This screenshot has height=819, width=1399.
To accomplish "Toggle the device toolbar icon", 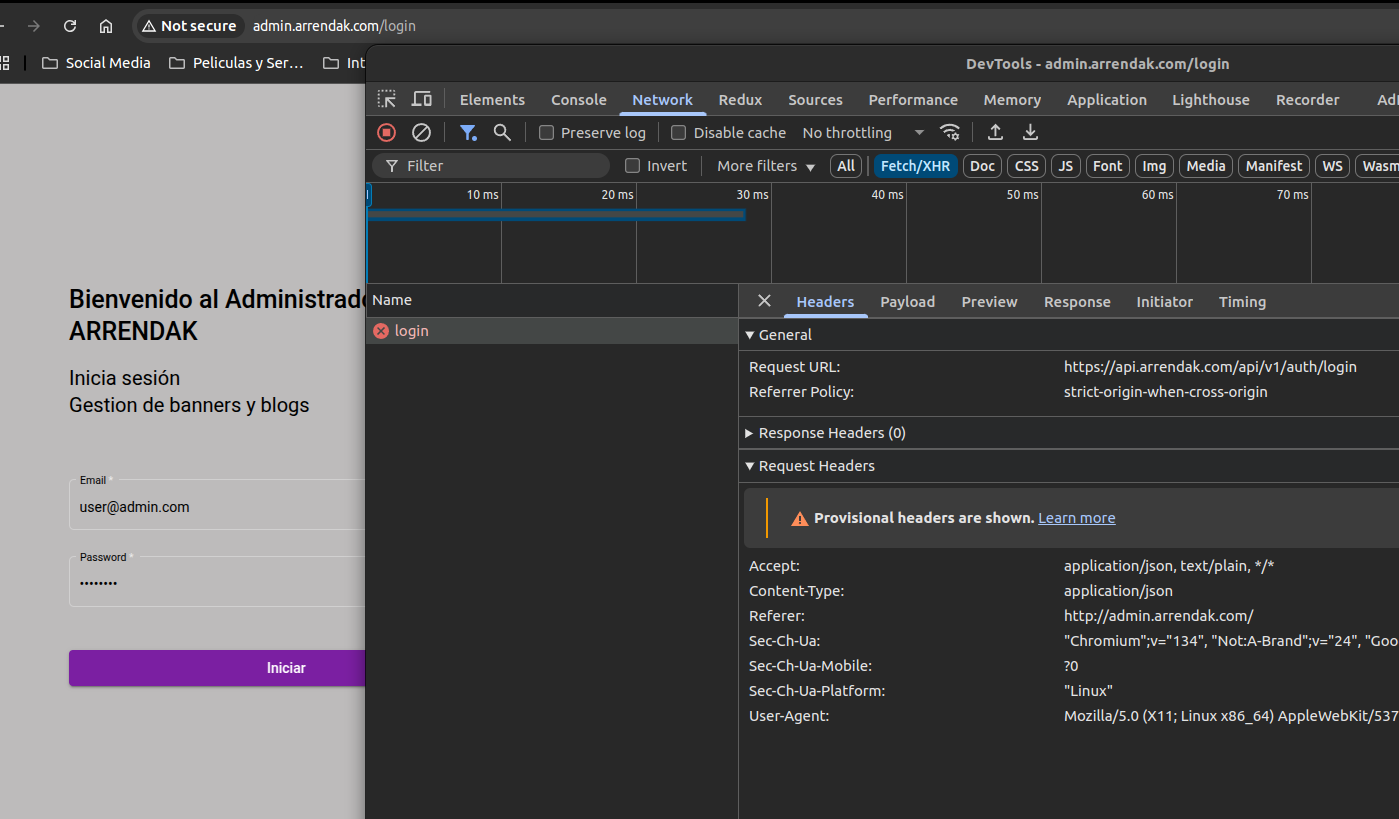I will [421, 99].
